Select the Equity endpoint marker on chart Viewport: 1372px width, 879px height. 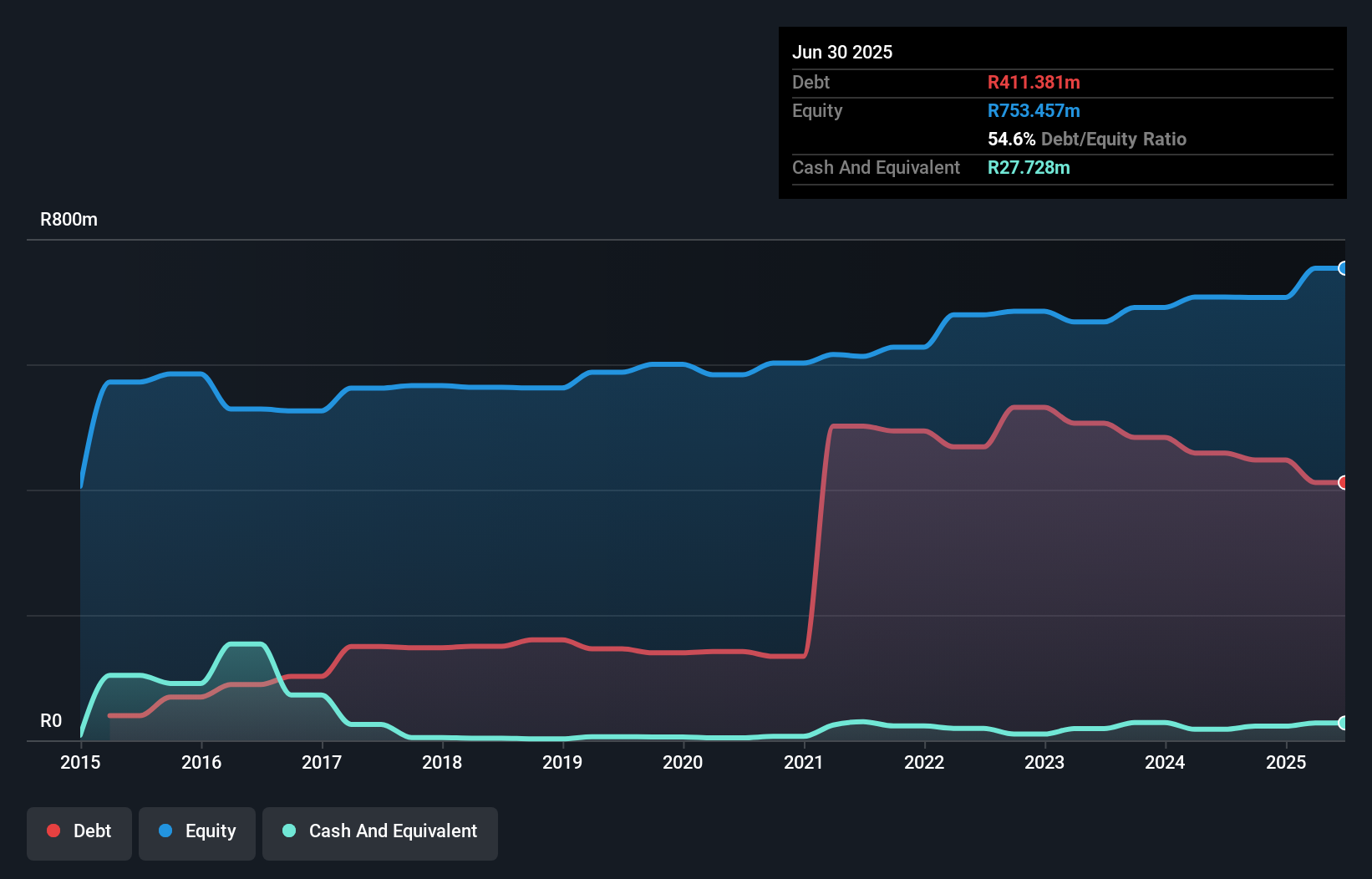(1344, 268)
